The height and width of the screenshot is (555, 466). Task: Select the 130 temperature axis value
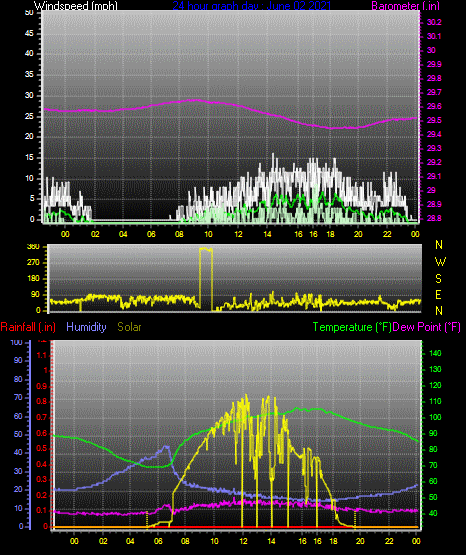pos(435,370)
